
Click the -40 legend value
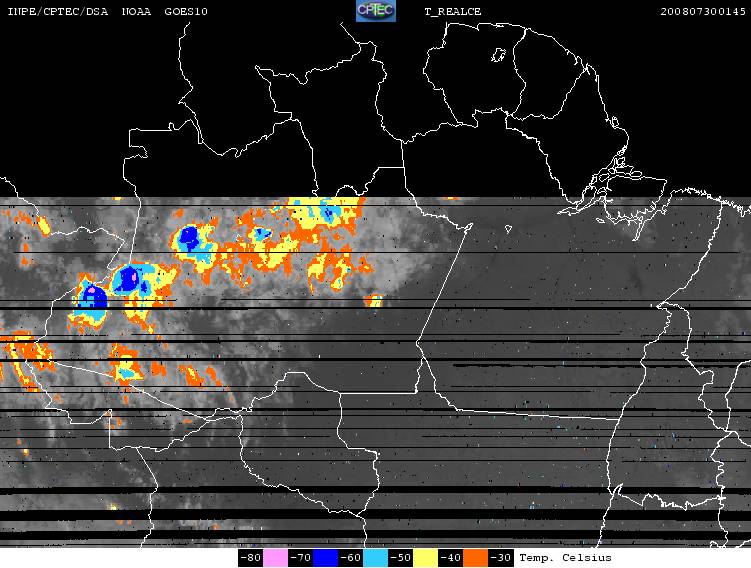450,558
